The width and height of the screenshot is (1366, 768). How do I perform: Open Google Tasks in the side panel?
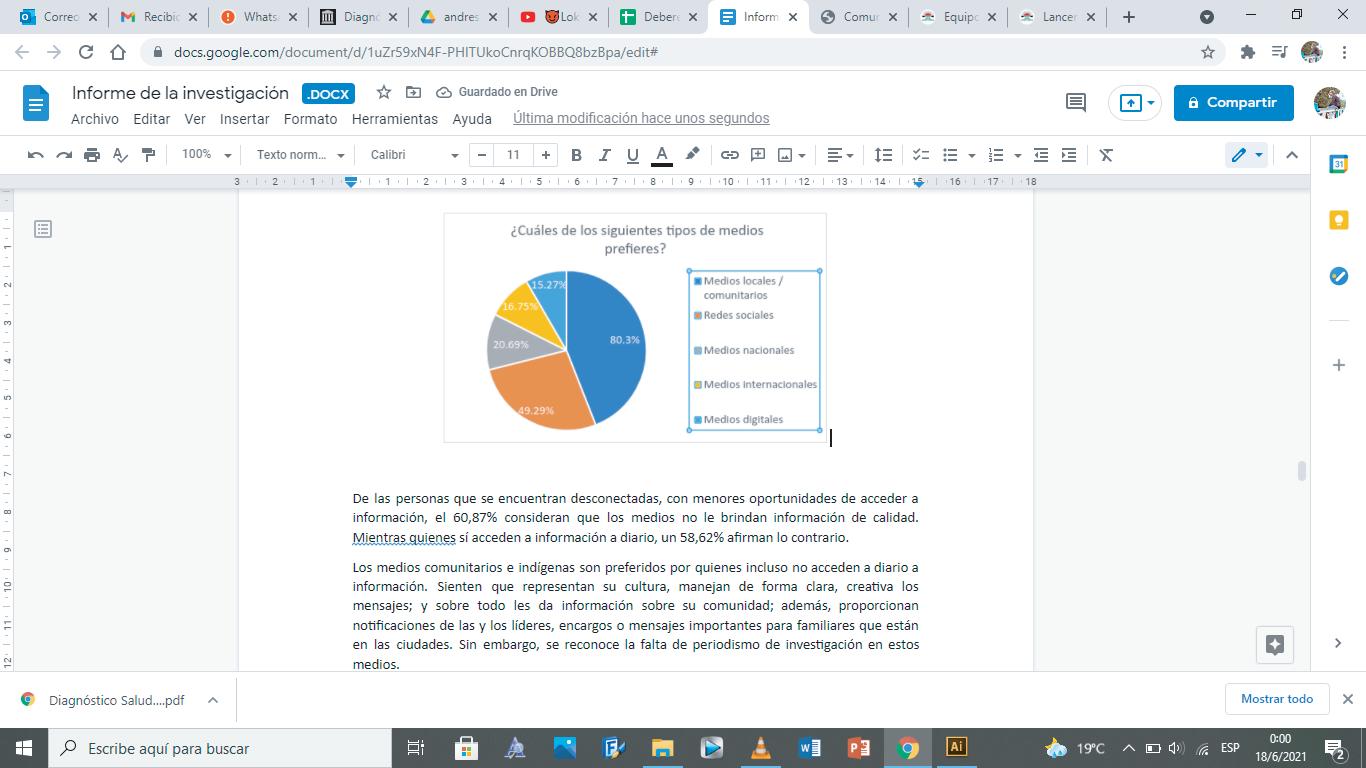click(1339, 276)
